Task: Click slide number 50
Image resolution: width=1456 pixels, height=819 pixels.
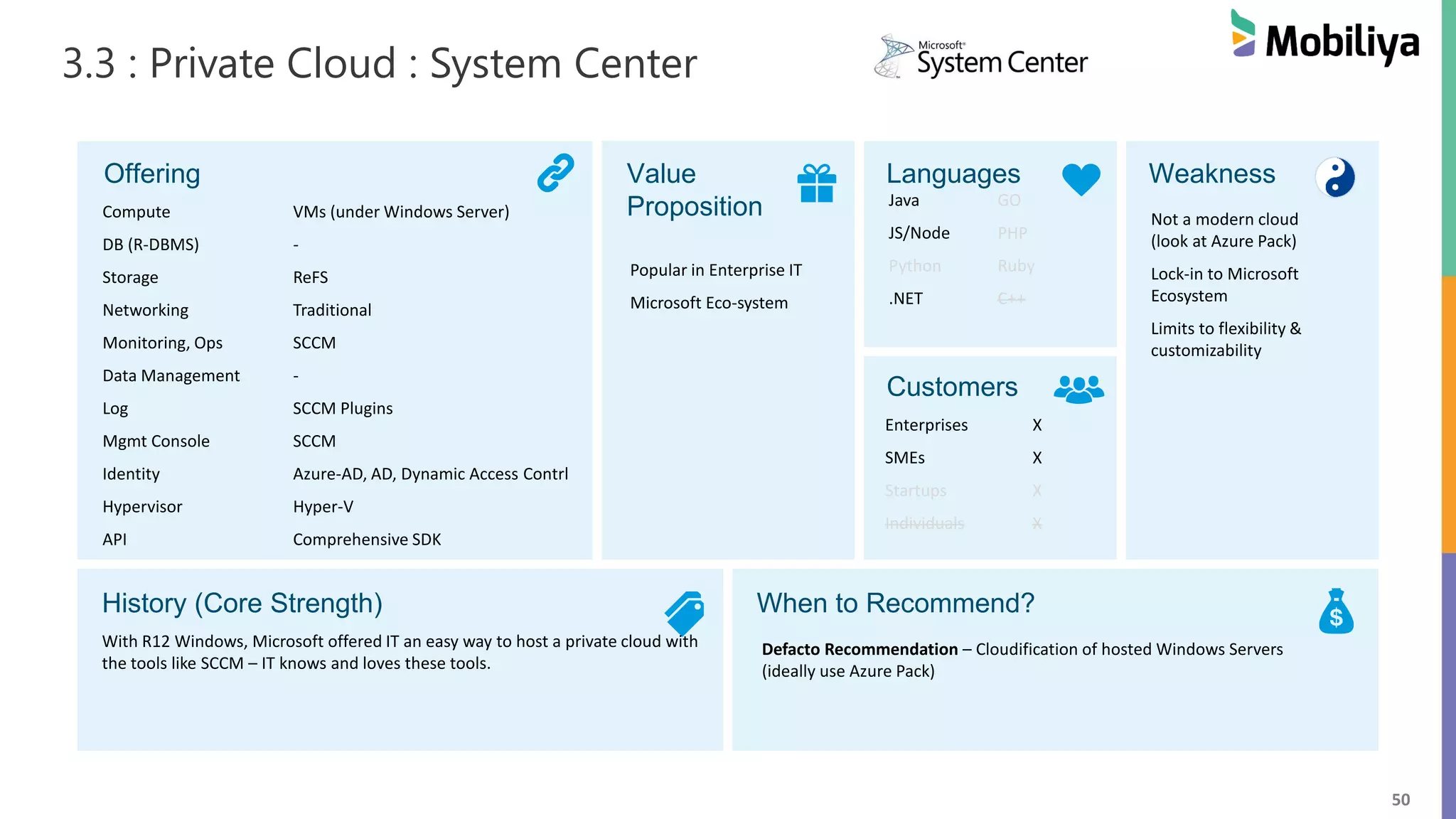Action: tap(1401, 800)
